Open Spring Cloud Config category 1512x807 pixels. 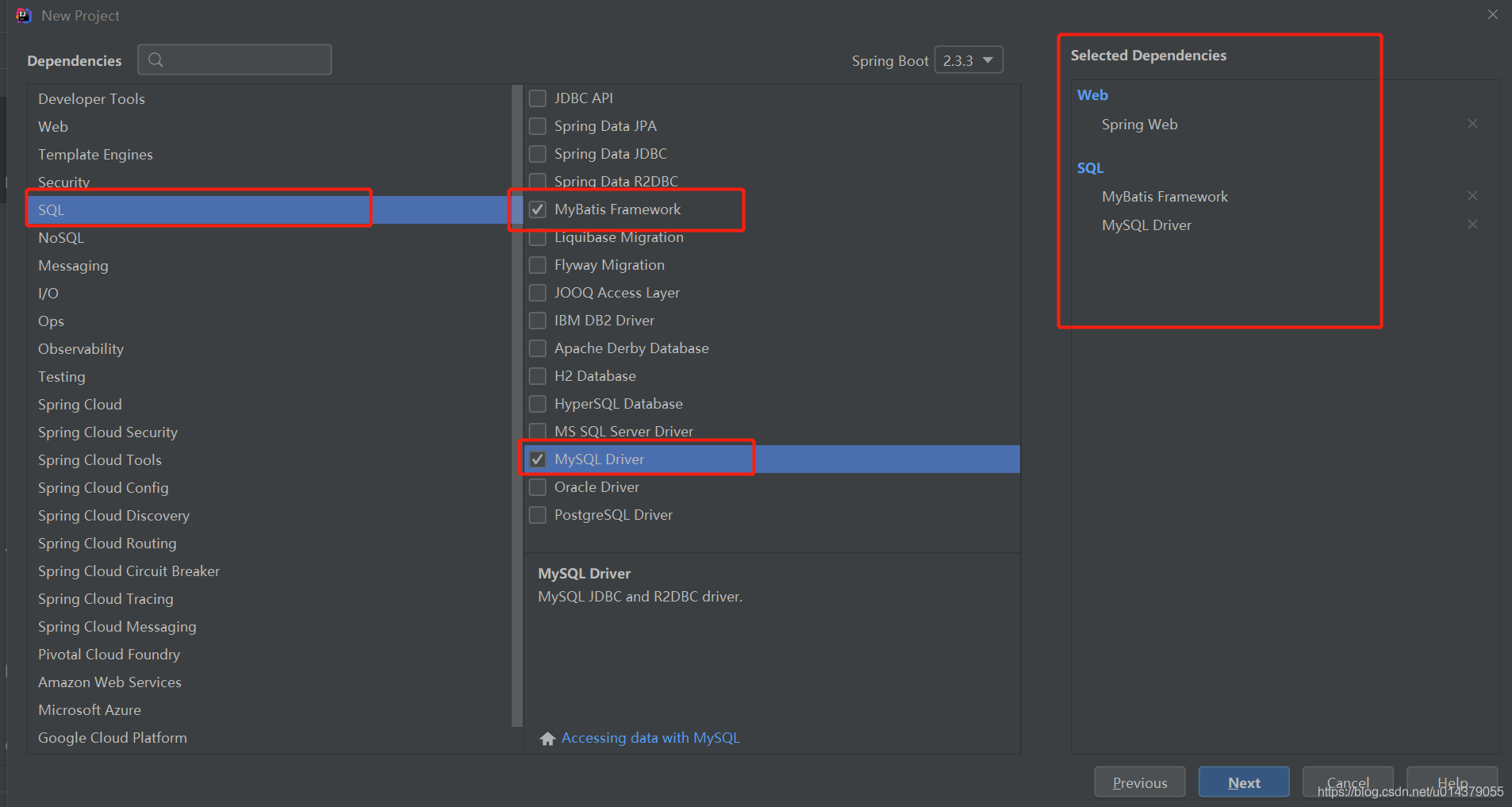(x=270, y=488)
